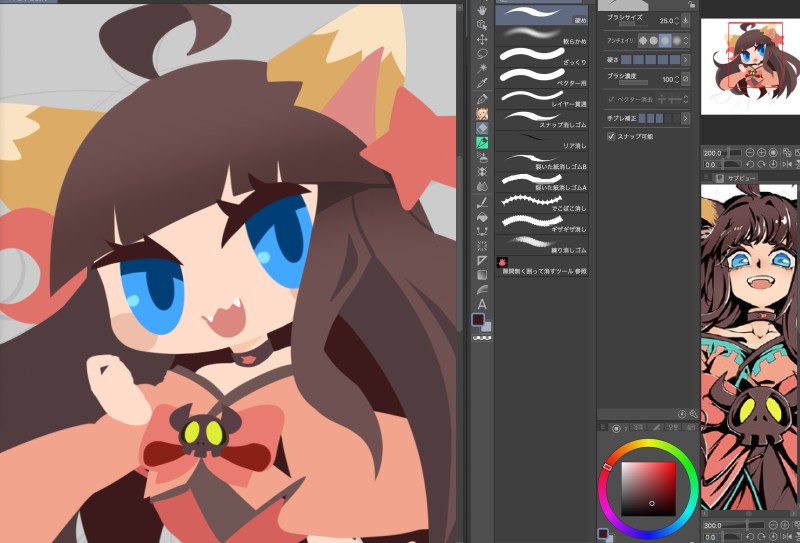Open brush size dynamics button

pyautogui.click(x=685, y=20)
